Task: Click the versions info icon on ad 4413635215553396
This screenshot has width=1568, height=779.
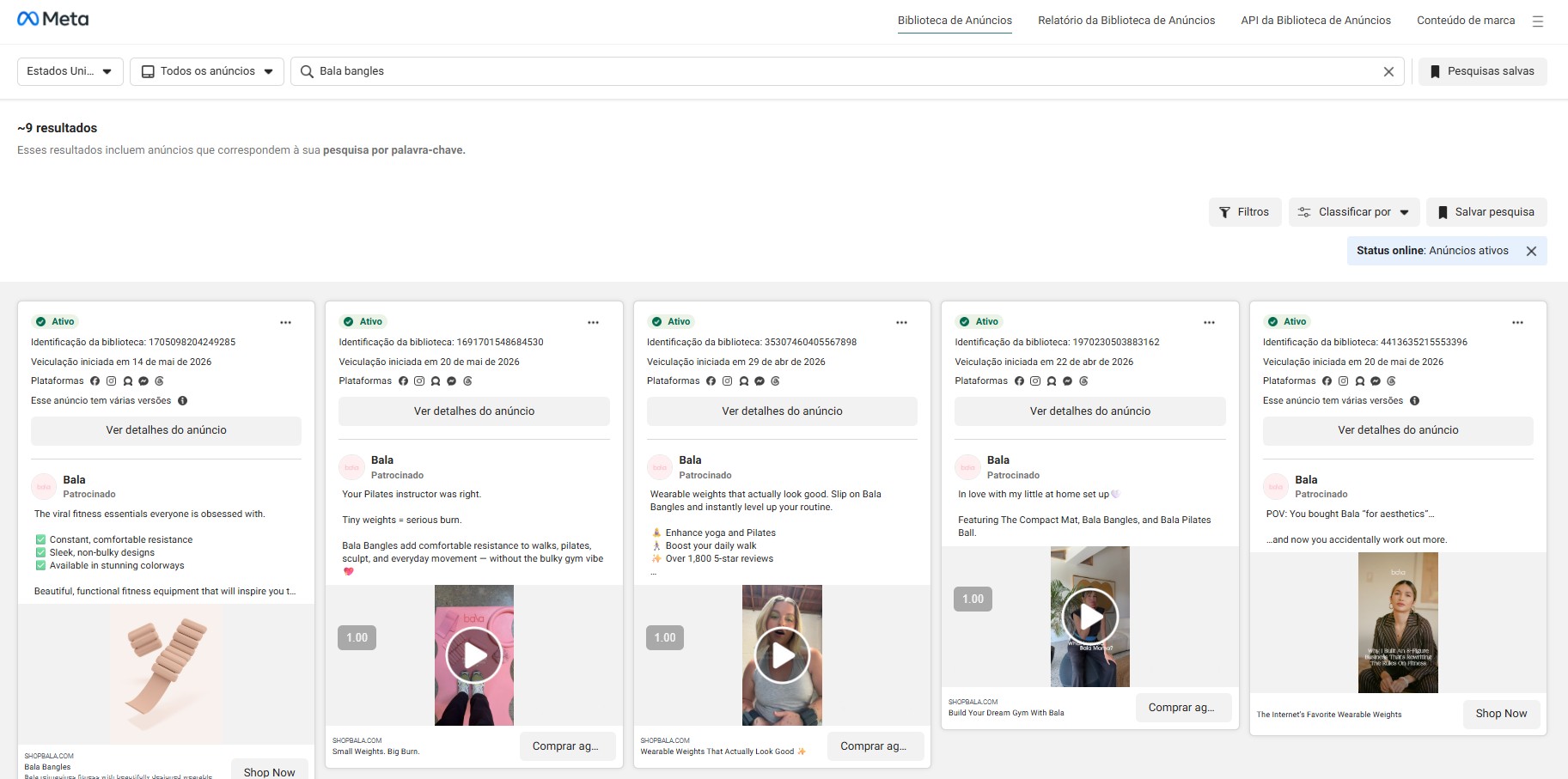Action: [x=1414, y=401]
